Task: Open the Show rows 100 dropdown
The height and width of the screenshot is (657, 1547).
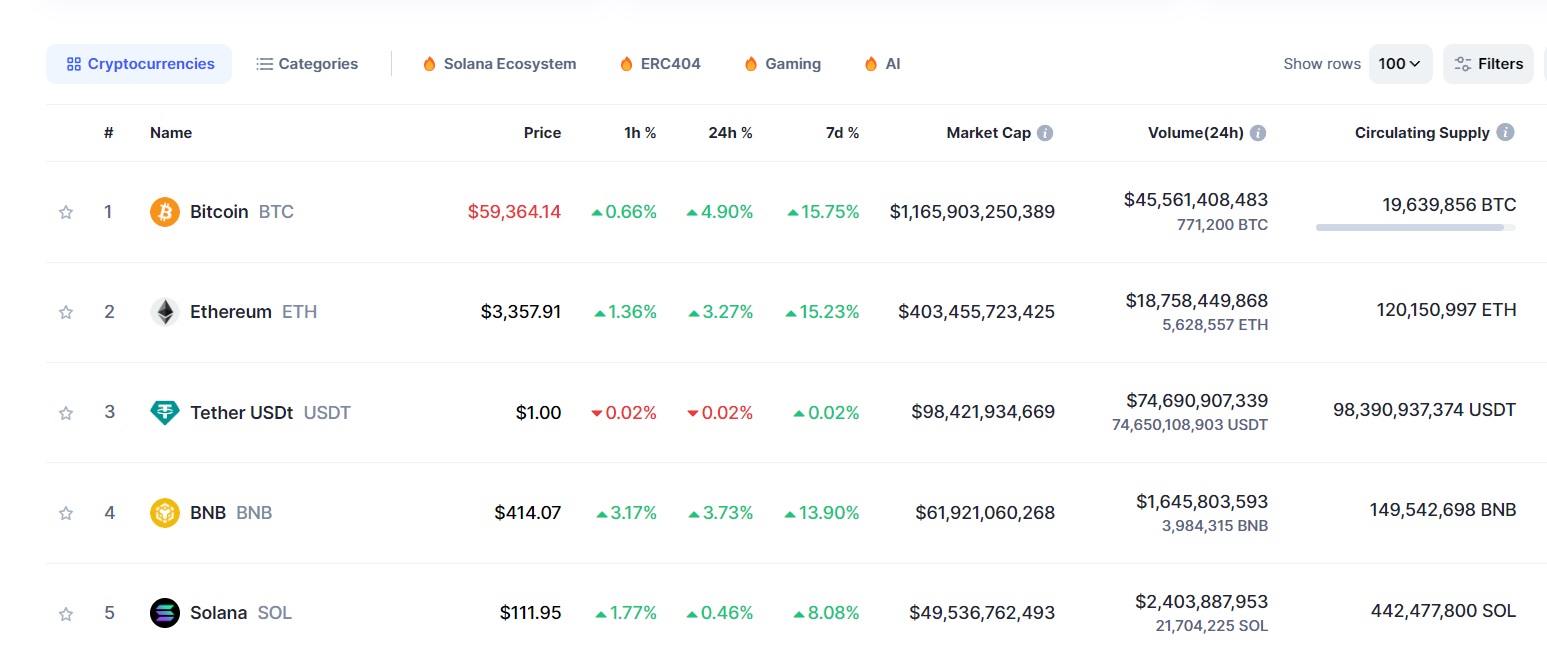Action: (x=1400, y=64)
